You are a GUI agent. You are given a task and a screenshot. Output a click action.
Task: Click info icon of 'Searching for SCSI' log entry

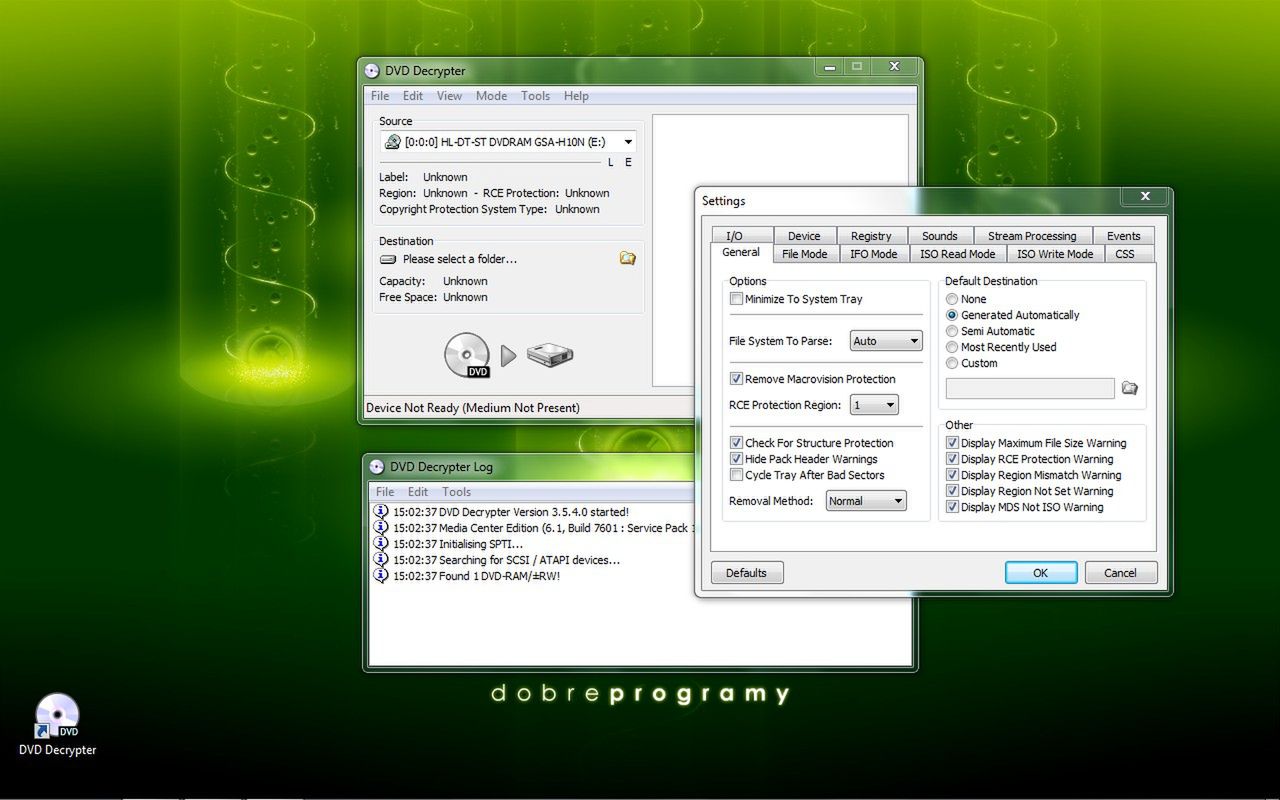(x=381, y=560)
